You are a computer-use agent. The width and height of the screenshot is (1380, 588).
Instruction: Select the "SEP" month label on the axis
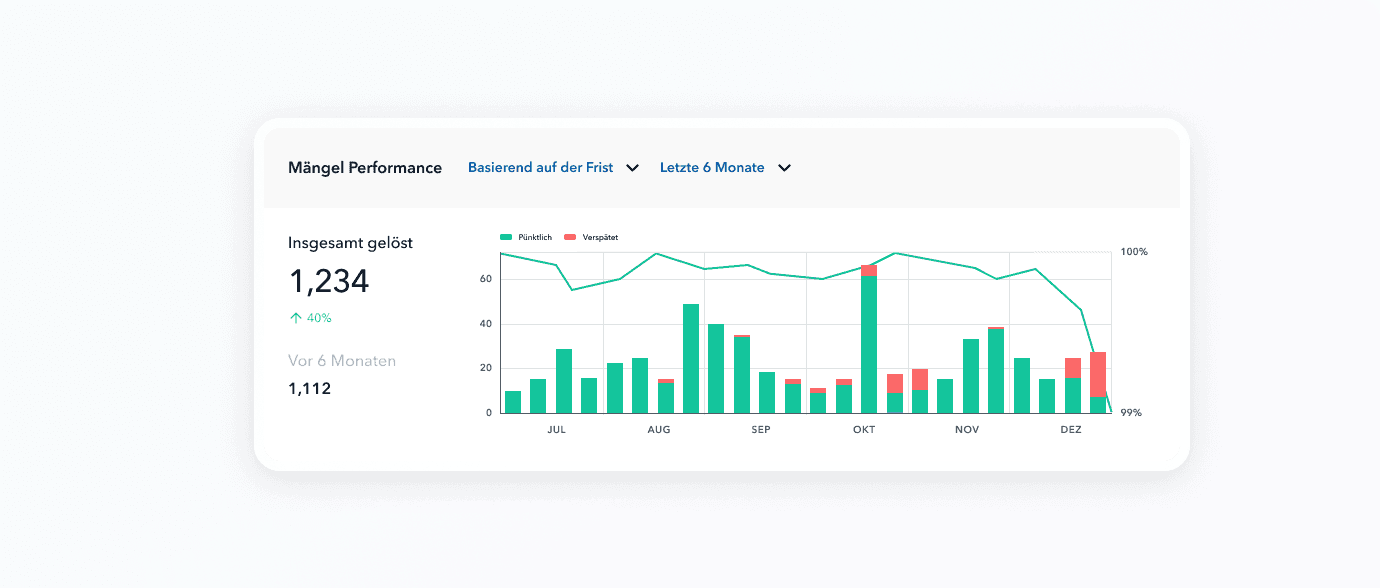761,430
